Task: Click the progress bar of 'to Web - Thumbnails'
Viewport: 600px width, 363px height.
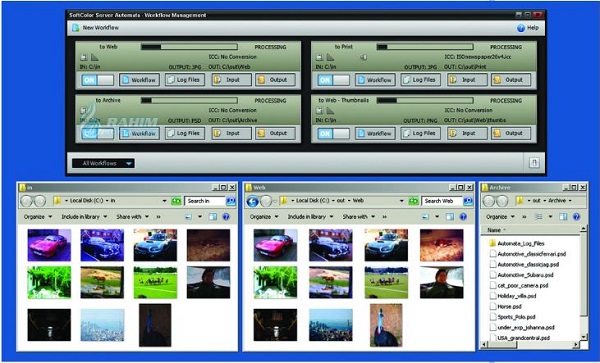Action: [425, 101]
